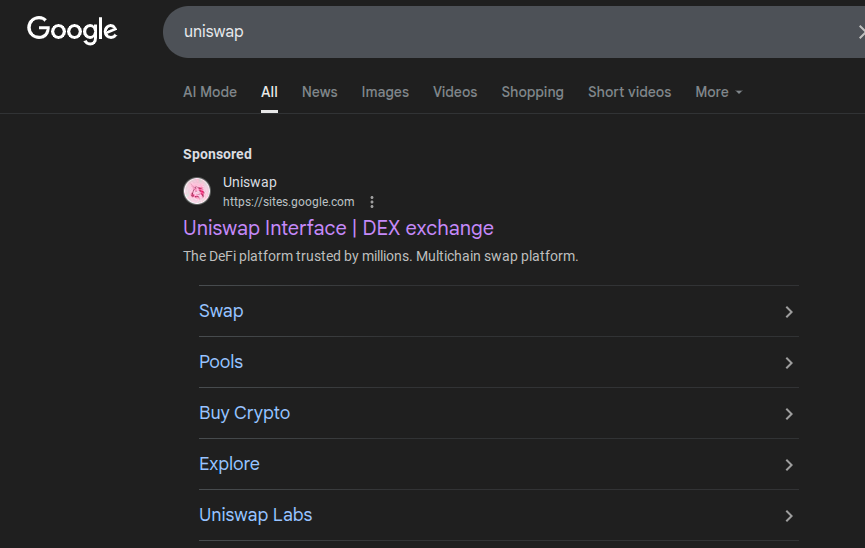Click the chevron arrow on Explore row
Image resolution: width=865 pixels, height=548 pixels.
tap(789, 465)
